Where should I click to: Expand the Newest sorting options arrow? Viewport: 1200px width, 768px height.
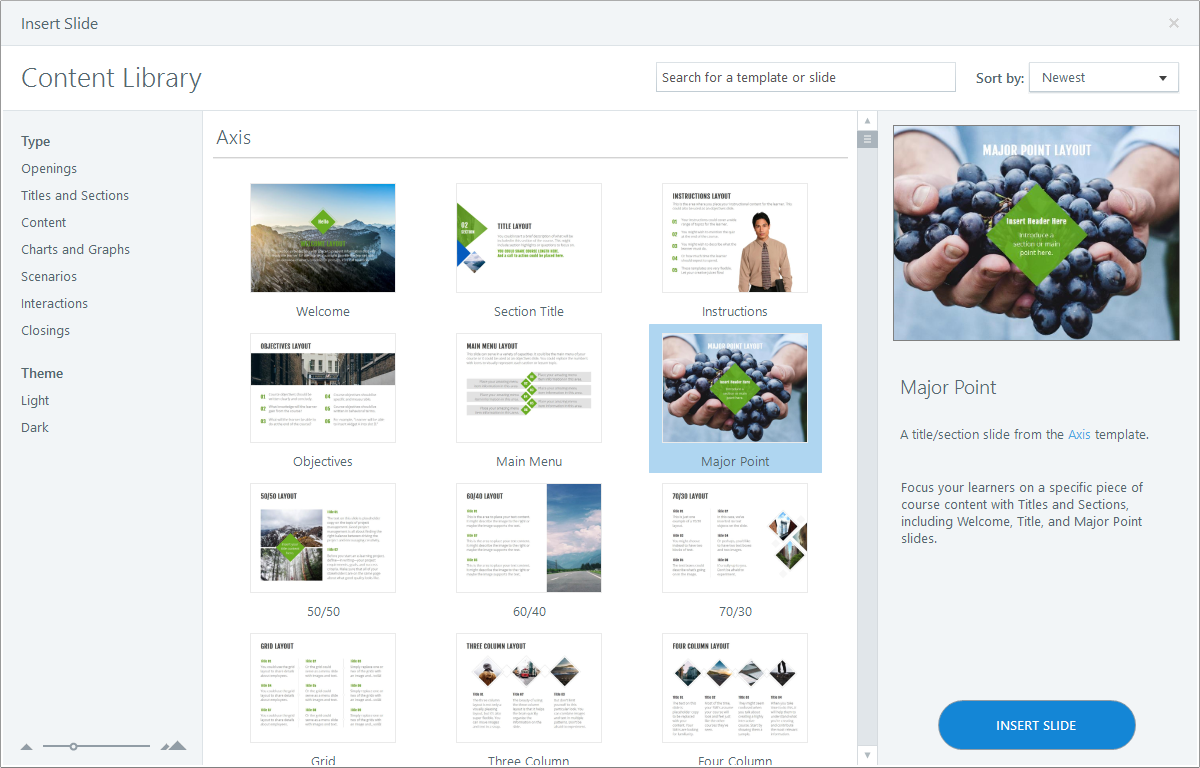coord(1162,77)
